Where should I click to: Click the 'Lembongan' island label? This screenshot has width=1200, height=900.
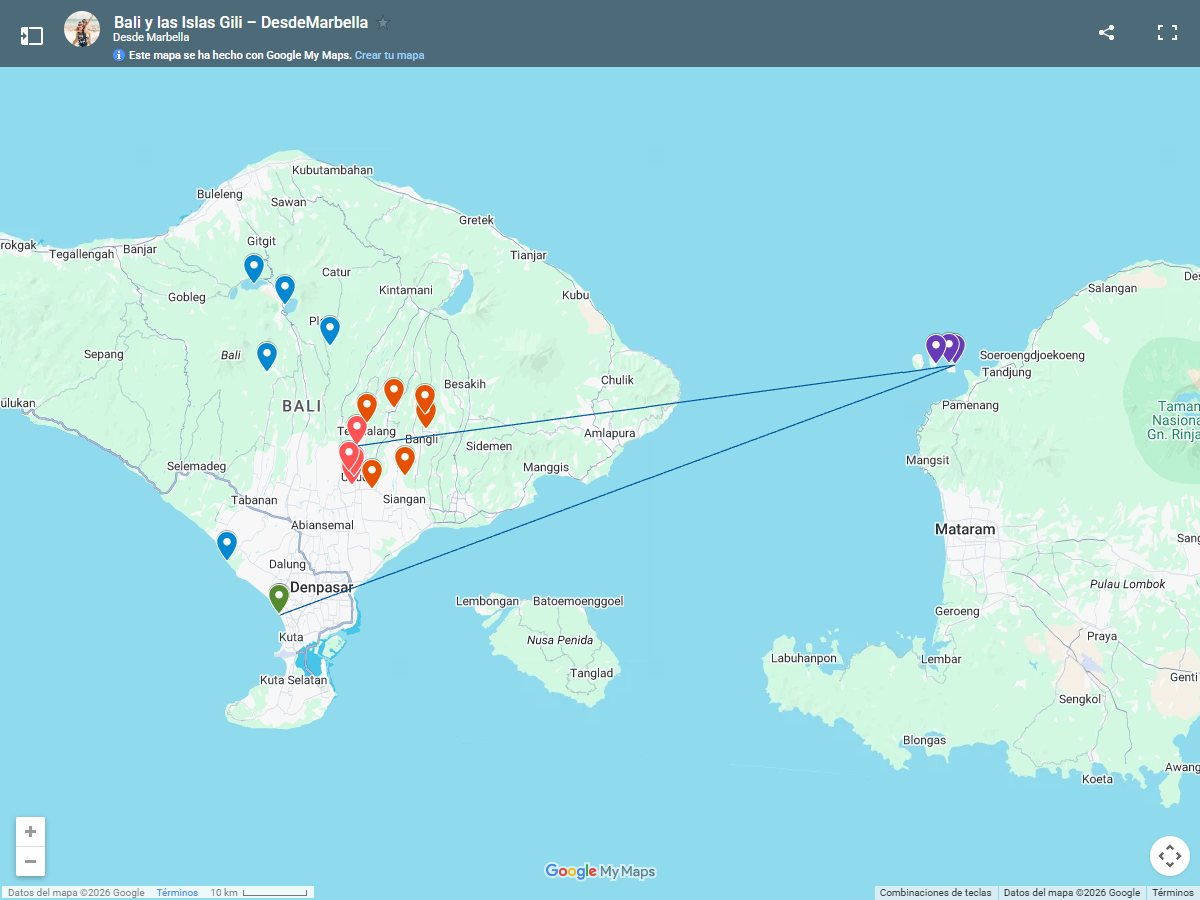[487, 601]
